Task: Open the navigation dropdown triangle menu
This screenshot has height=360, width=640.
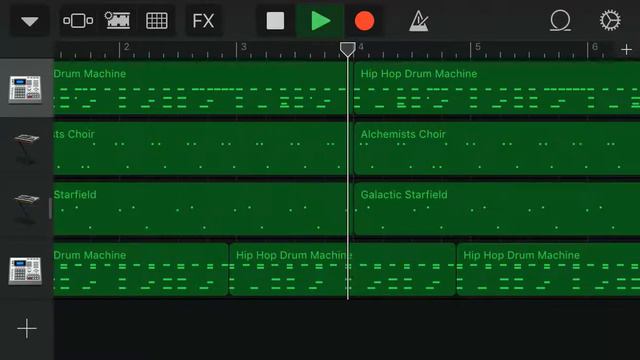Action: 30,21
